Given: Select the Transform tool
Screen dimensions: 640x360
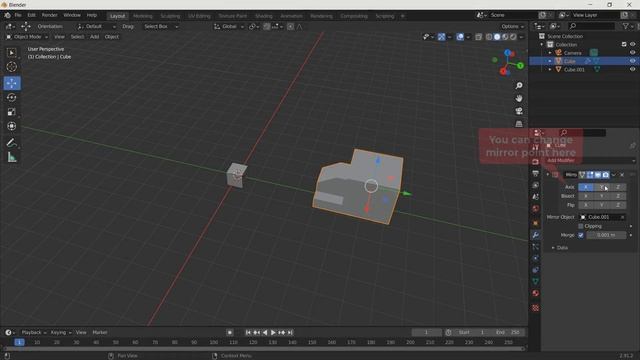Looking at the screenshot, I should tap(12, 126).
